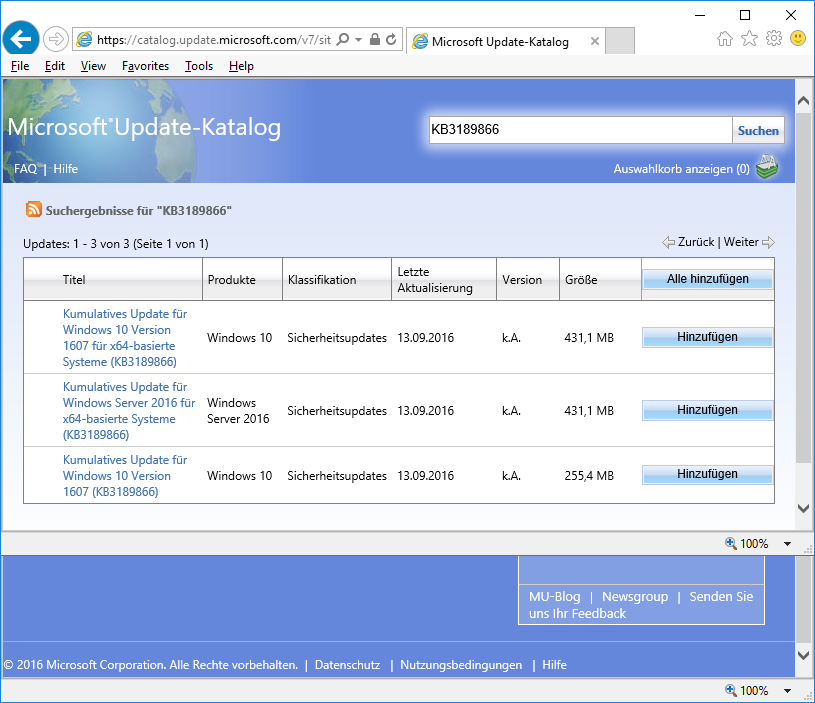The width and height of the screenshot is (815, 703).
Task: Click the Refresh page icon
Action: coord(391,39)
